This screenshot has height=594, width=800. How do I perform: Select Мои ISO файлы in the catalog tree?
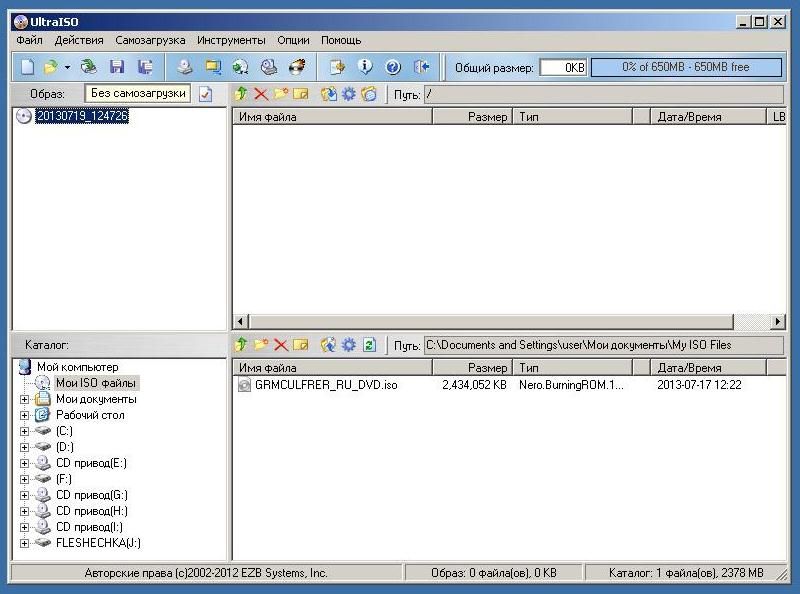[96, 383]
